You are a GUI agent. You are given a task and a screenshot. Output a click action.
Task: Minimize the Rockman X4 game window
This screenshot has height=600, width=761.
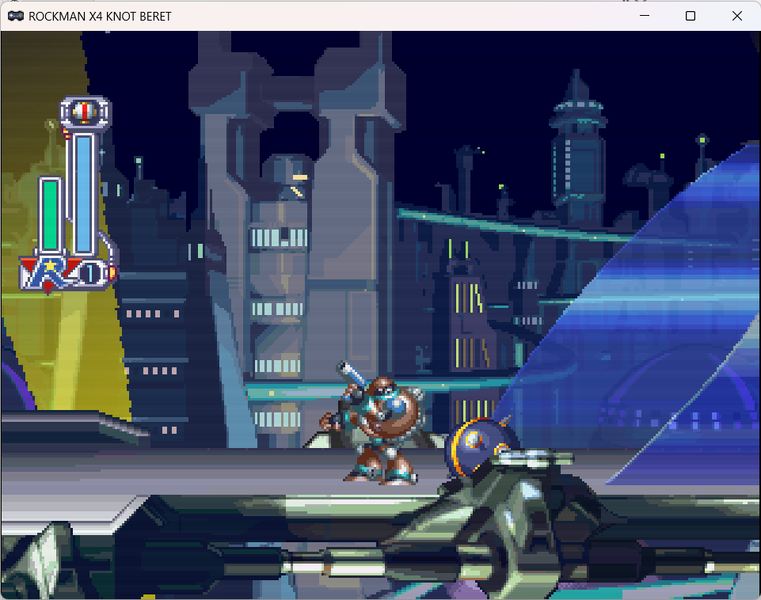click(x=645, y=16)
